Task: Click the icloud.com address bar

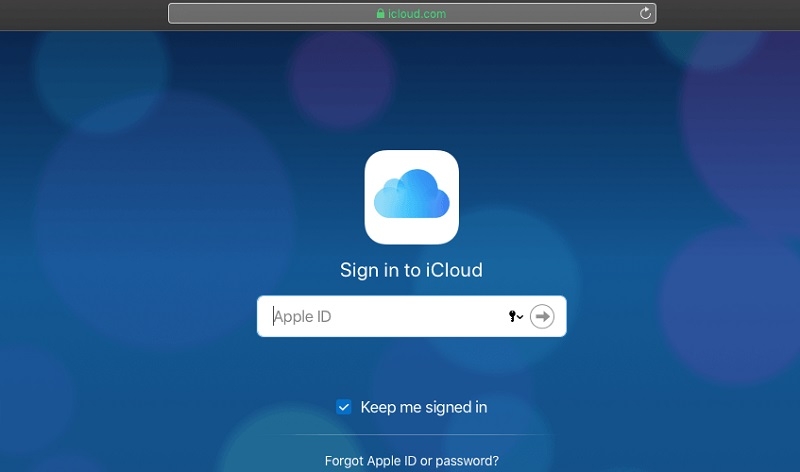Action: [412, 14]
